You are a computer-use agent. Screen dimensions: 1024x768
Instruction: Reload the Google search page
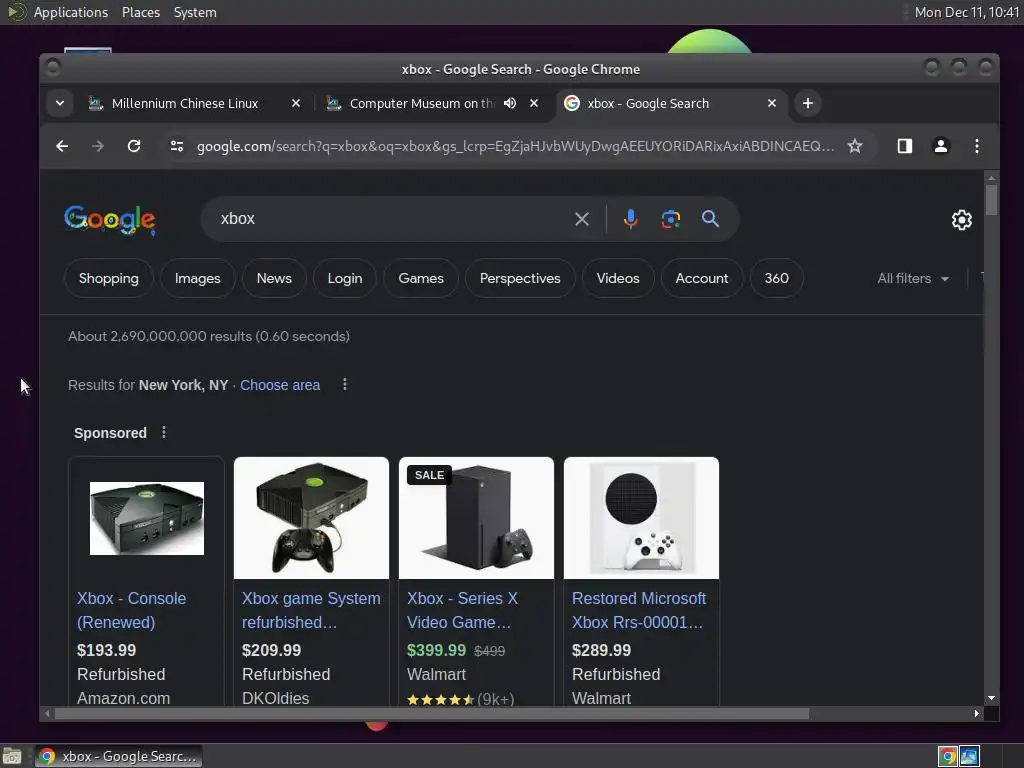134,146
